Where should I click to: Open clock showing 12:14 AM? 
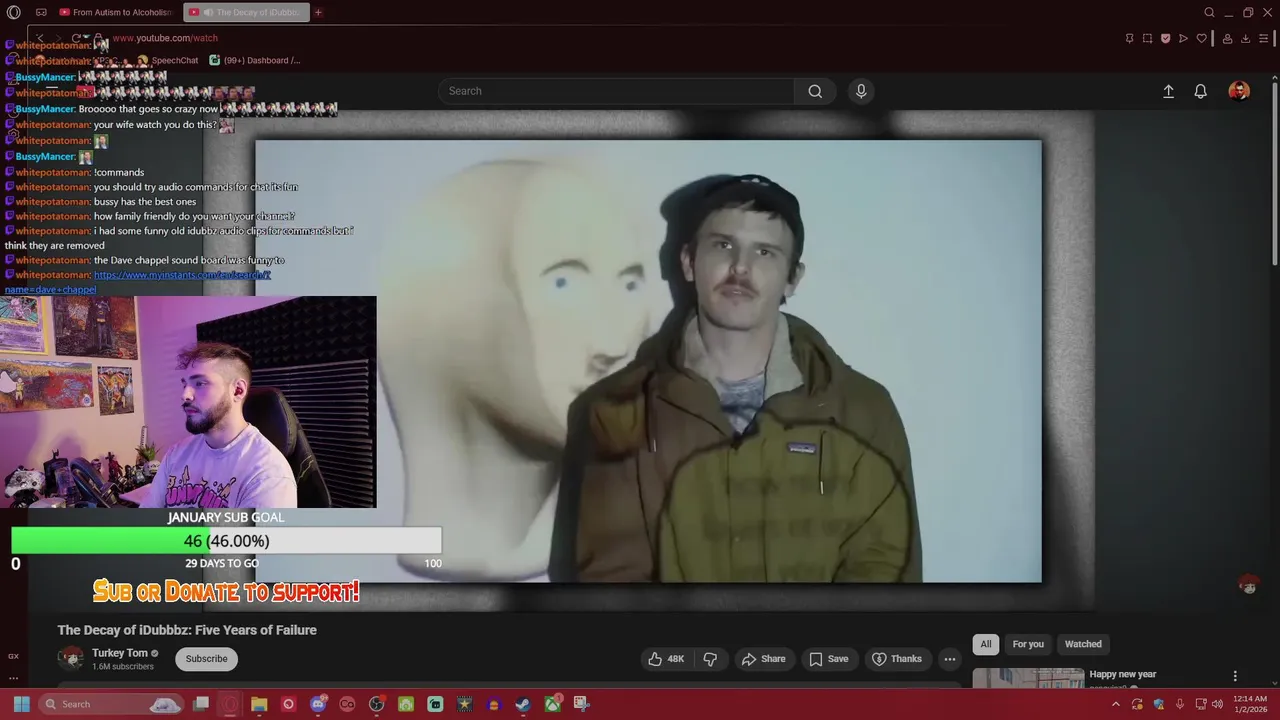click(1250, 704)
